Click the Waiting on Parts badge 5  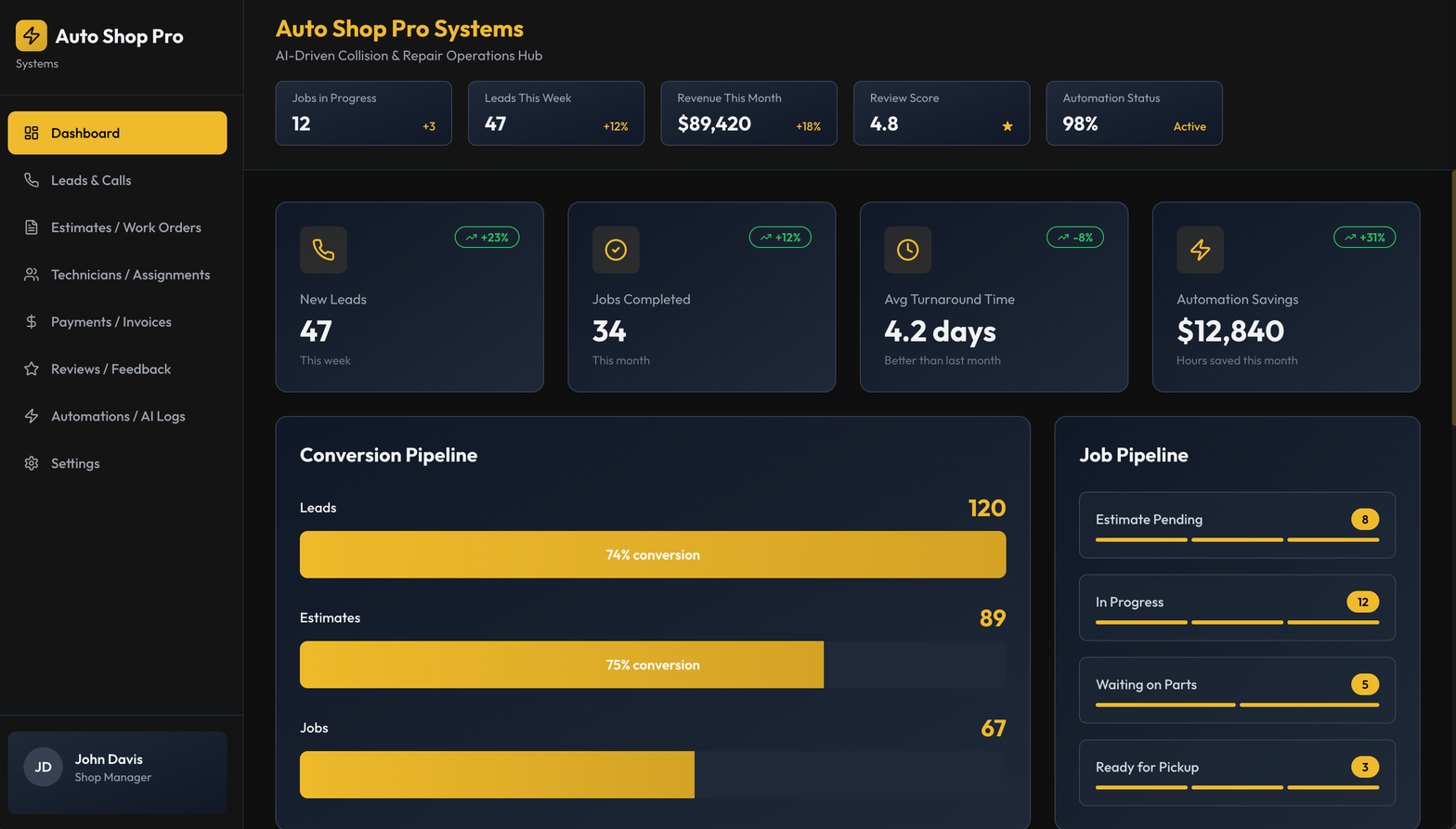point(1365,685)
